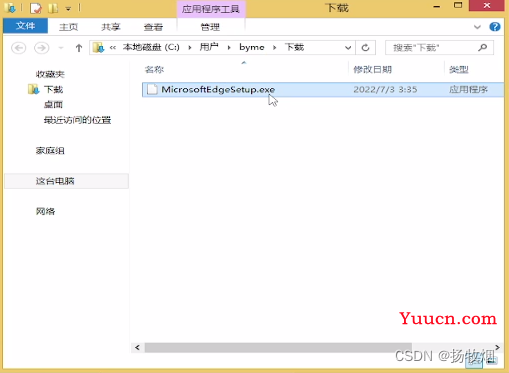Screen dimensions: 509x373
Task: Open 最近访问的位置 in navigation pane
Action: click(77, 120)
